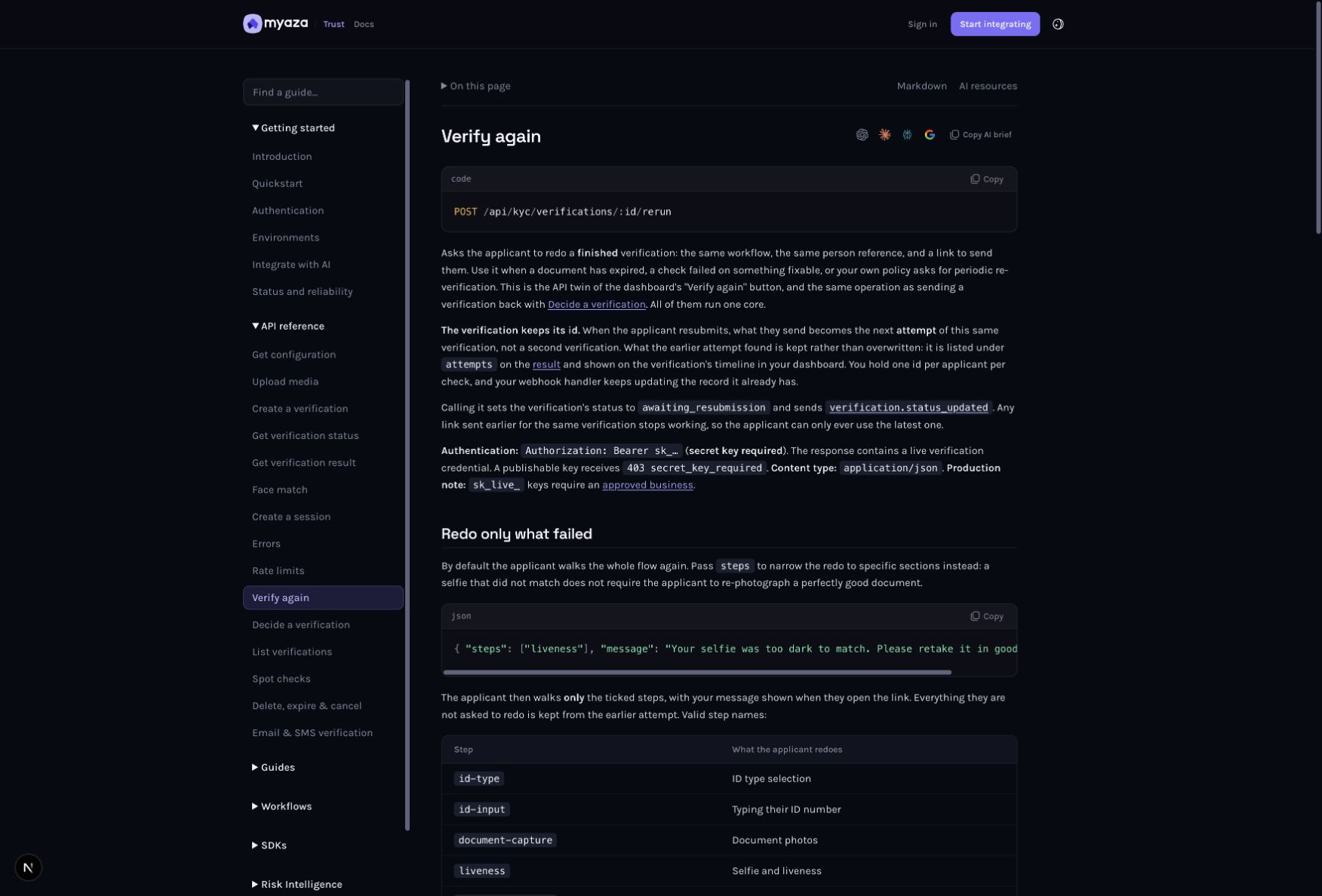Screen dimensions: 1322x896
Task: Click the Google G icon beside the title
Action: tap(930, 135)
